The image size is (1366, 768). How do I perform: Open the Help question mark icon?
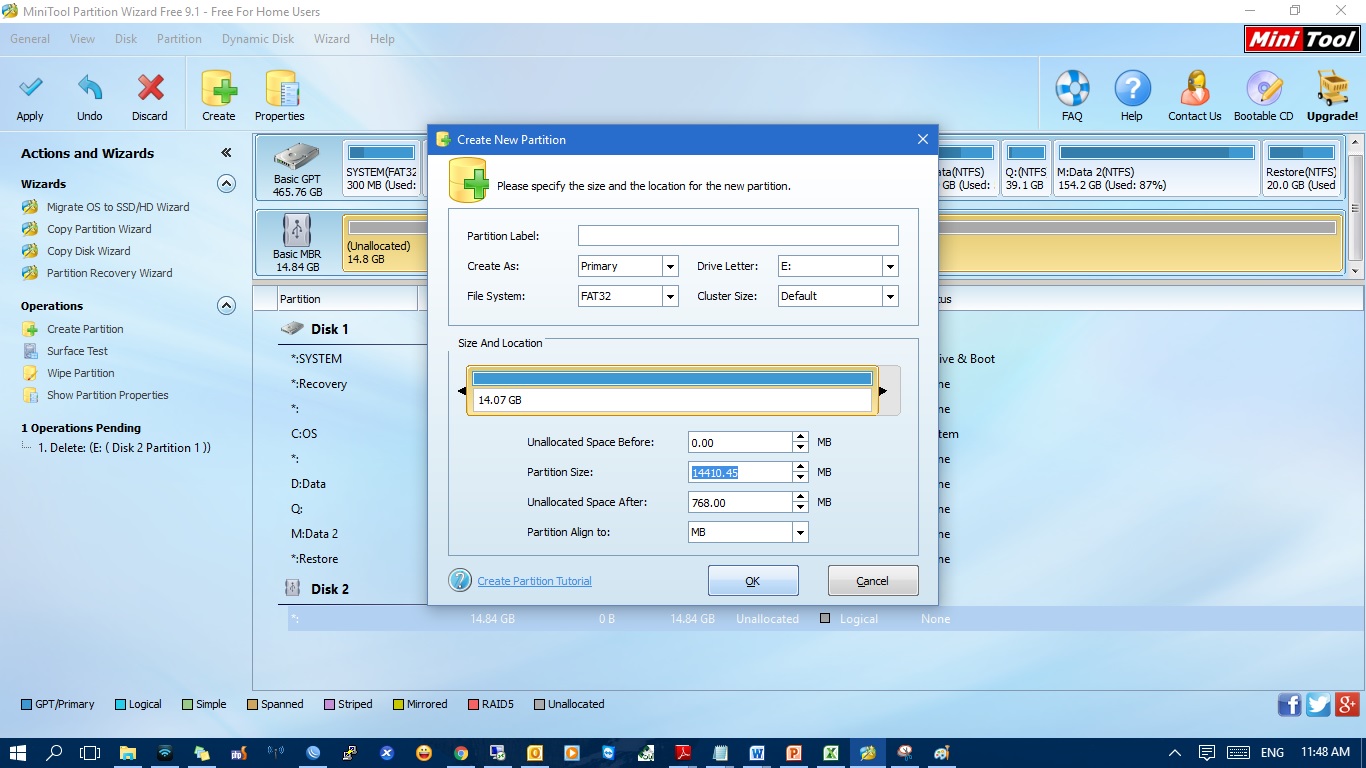[x=1132, y=89]
